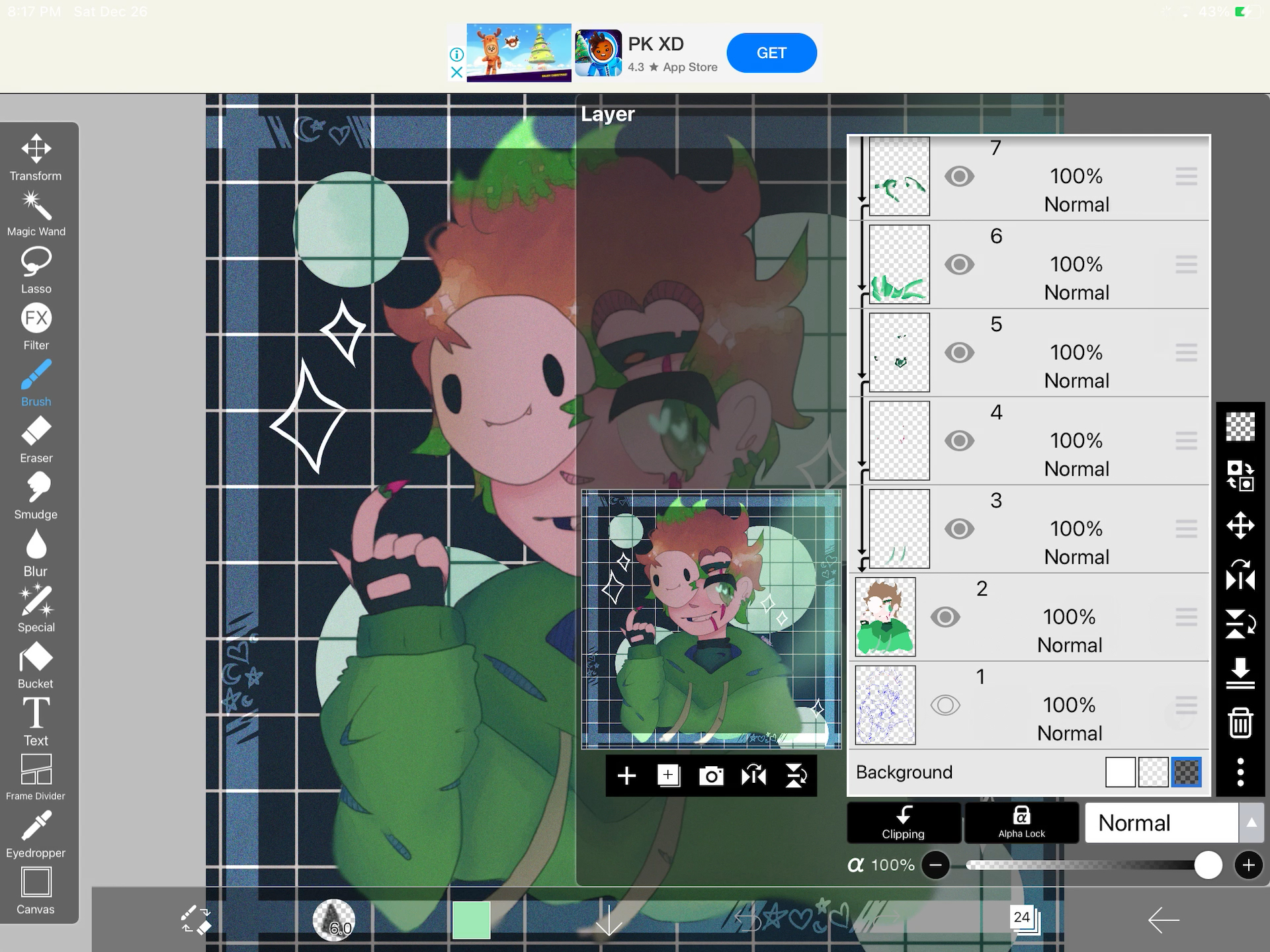
Task: Toggle visibility of layer 5
Action: (959, 352)
